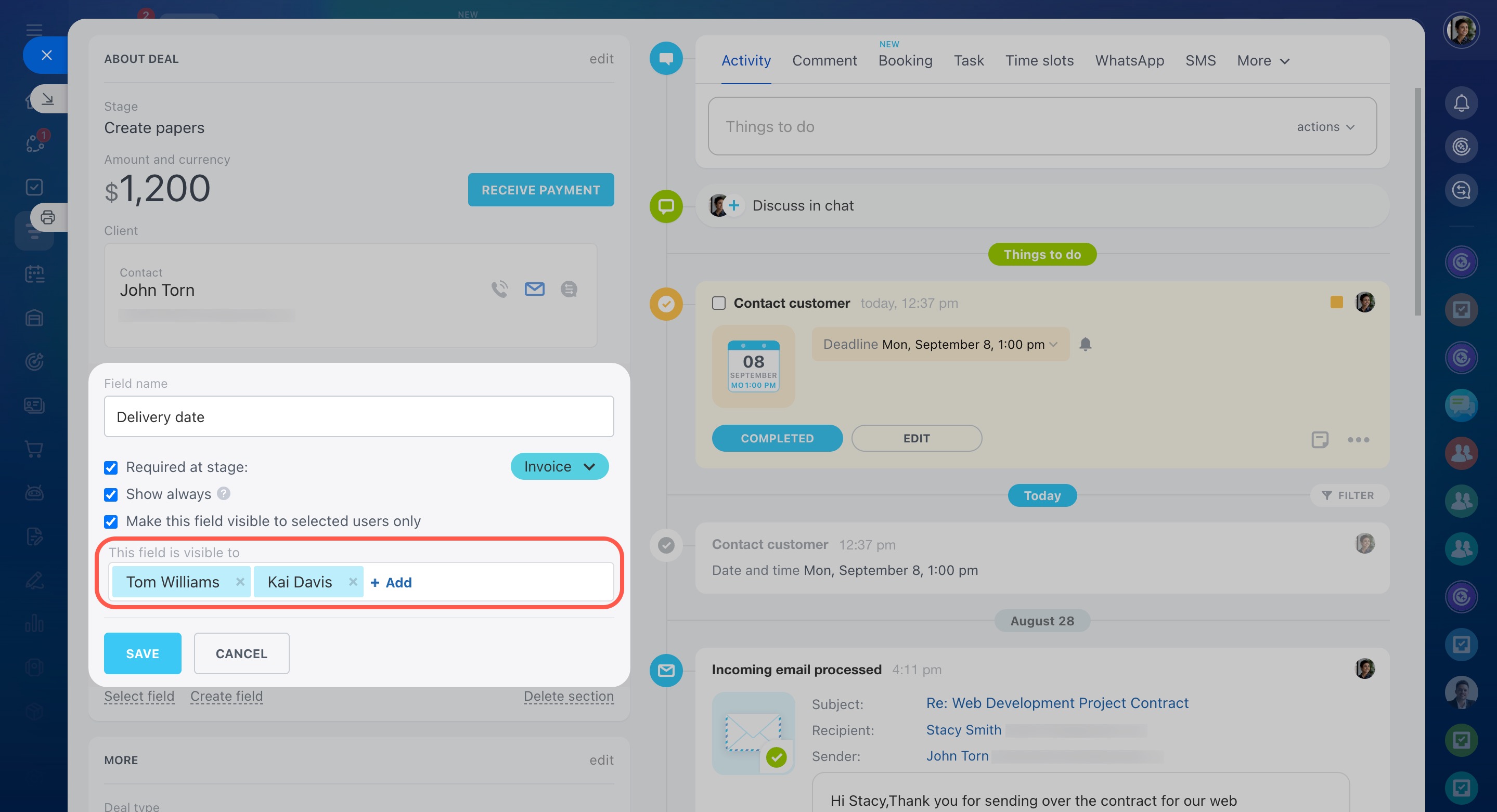Open chat message icon for contact John Torn

569,289
